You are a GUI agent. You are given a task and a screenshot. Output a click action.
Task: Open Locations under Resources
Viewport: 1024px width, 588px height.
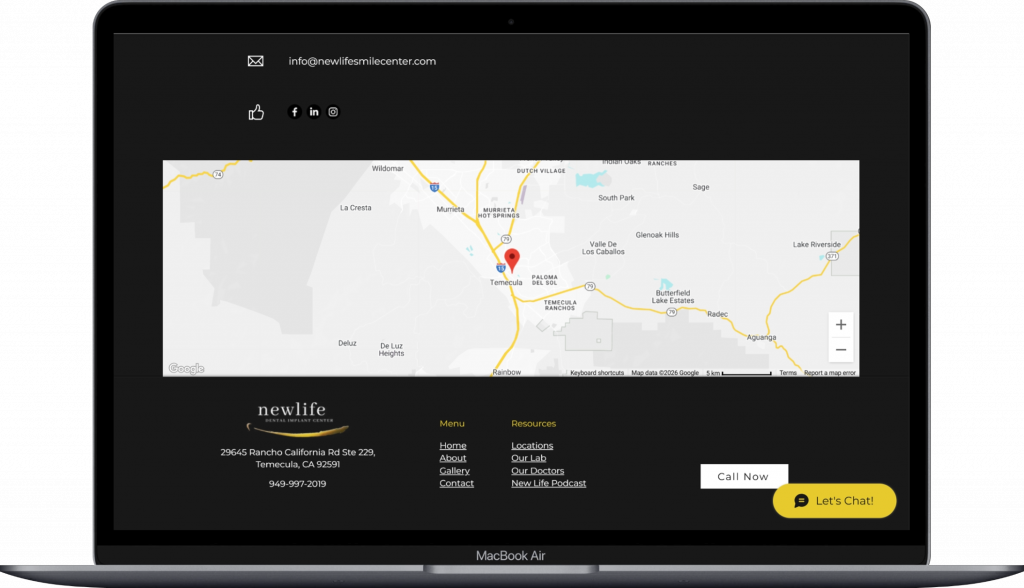pyautogui.click(x=532, y=446)
